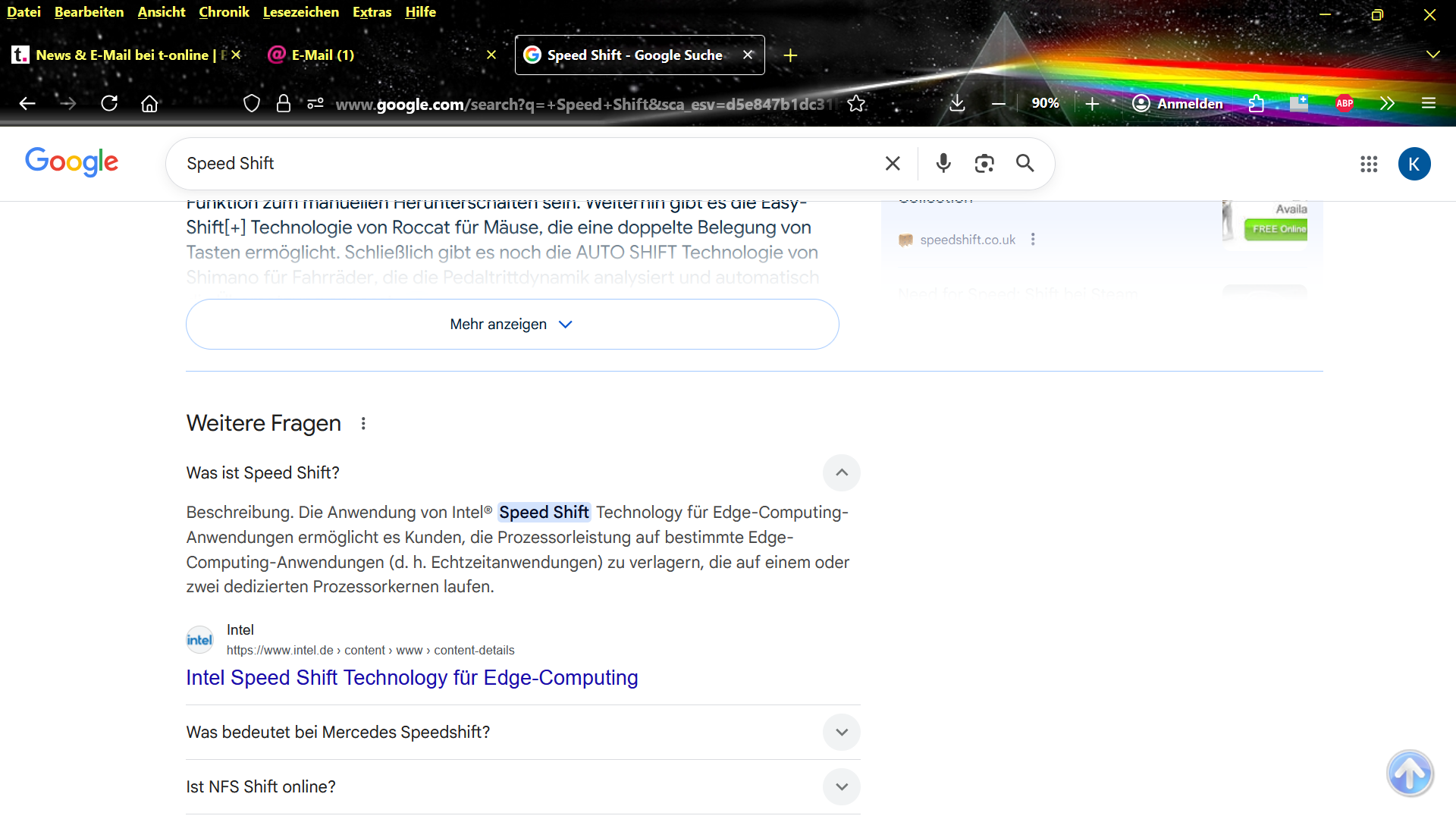Go to Google home via logo
Screen dimensions: 1456x819
[72, 162]
